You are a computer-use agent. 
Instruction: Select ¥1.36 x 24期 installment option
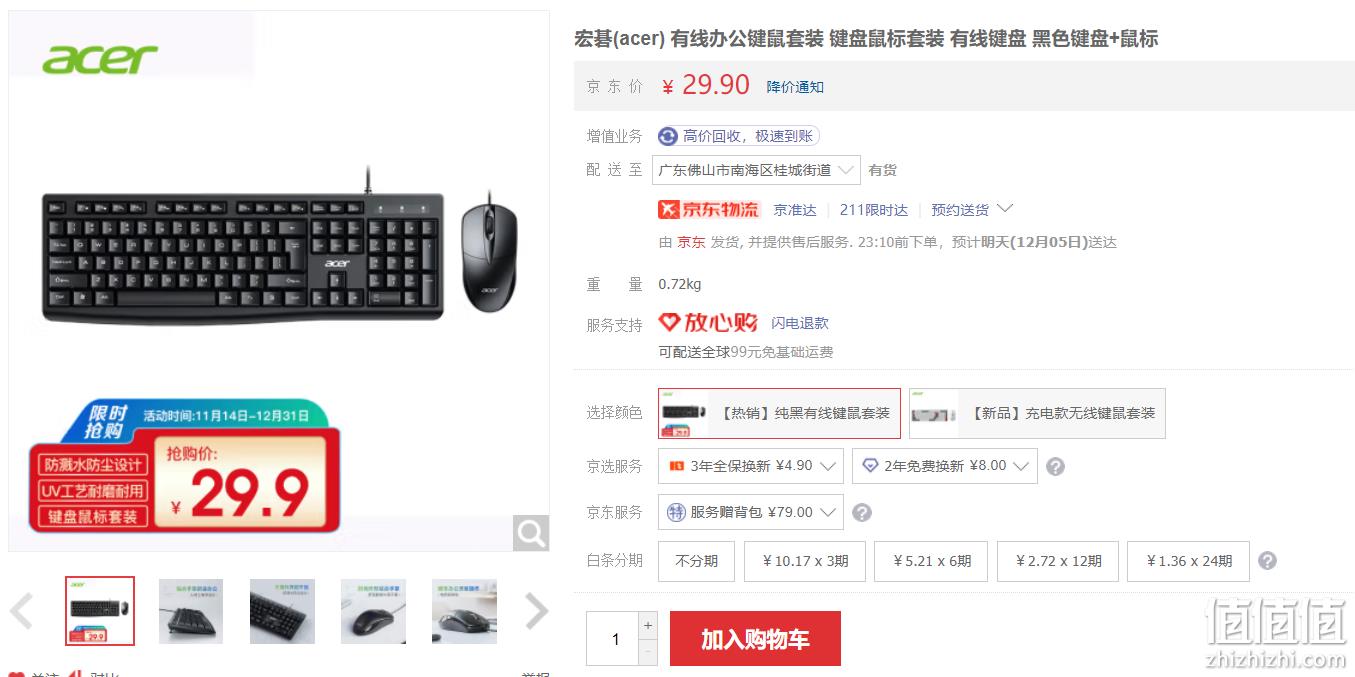pos(1189,561)
